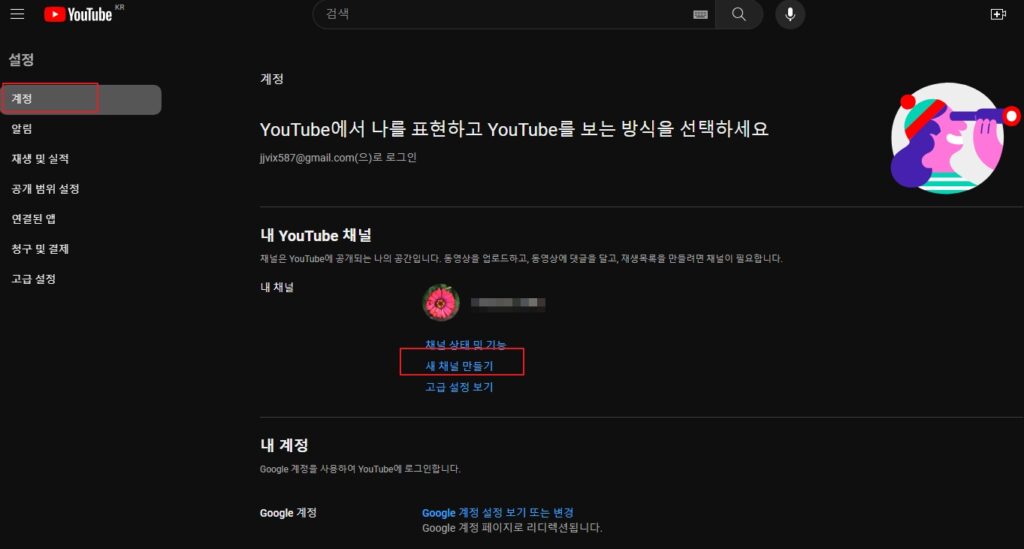
Task: Open 공개 범위 설정 in sidebar
Action: point(45,189)
